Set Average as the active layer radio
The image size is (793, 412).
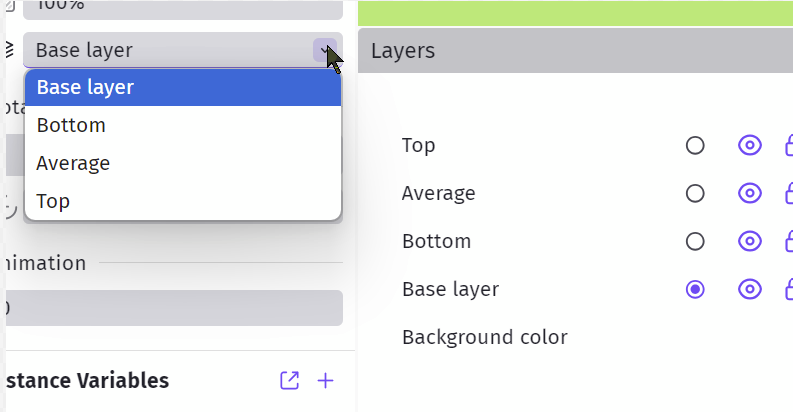tap(695, 194)
